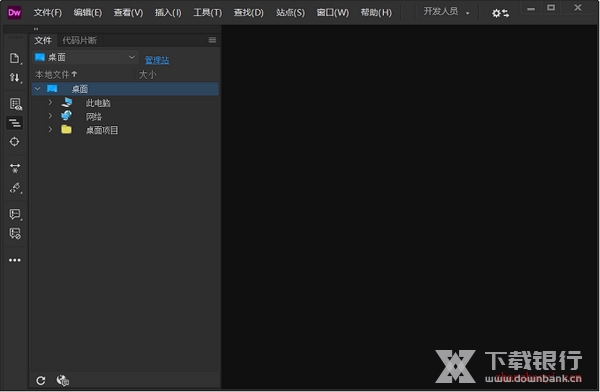Click the apply comment icon

[15, 214]
